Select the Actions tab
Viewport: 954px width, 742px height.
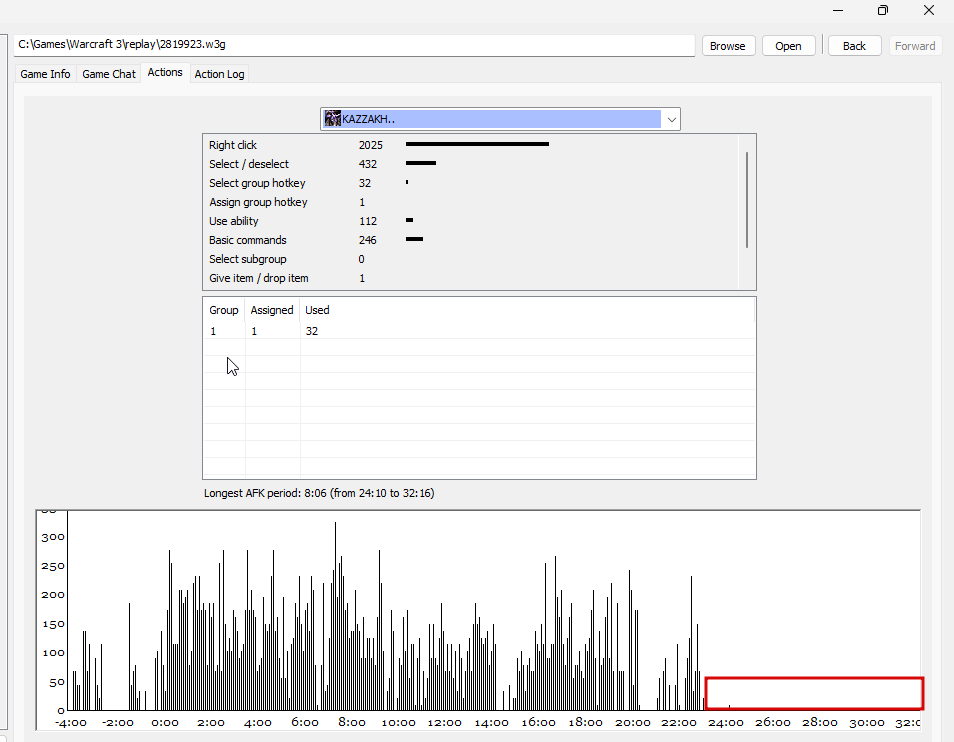pos(165,72)
